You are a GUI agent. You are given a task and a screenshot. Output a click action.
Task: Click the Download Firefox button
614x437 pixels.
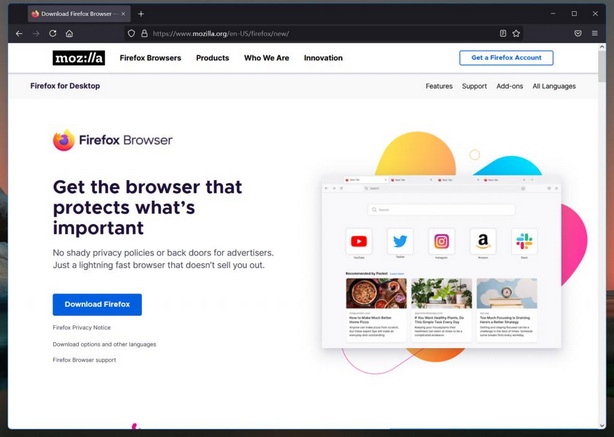tap(97, 304)
